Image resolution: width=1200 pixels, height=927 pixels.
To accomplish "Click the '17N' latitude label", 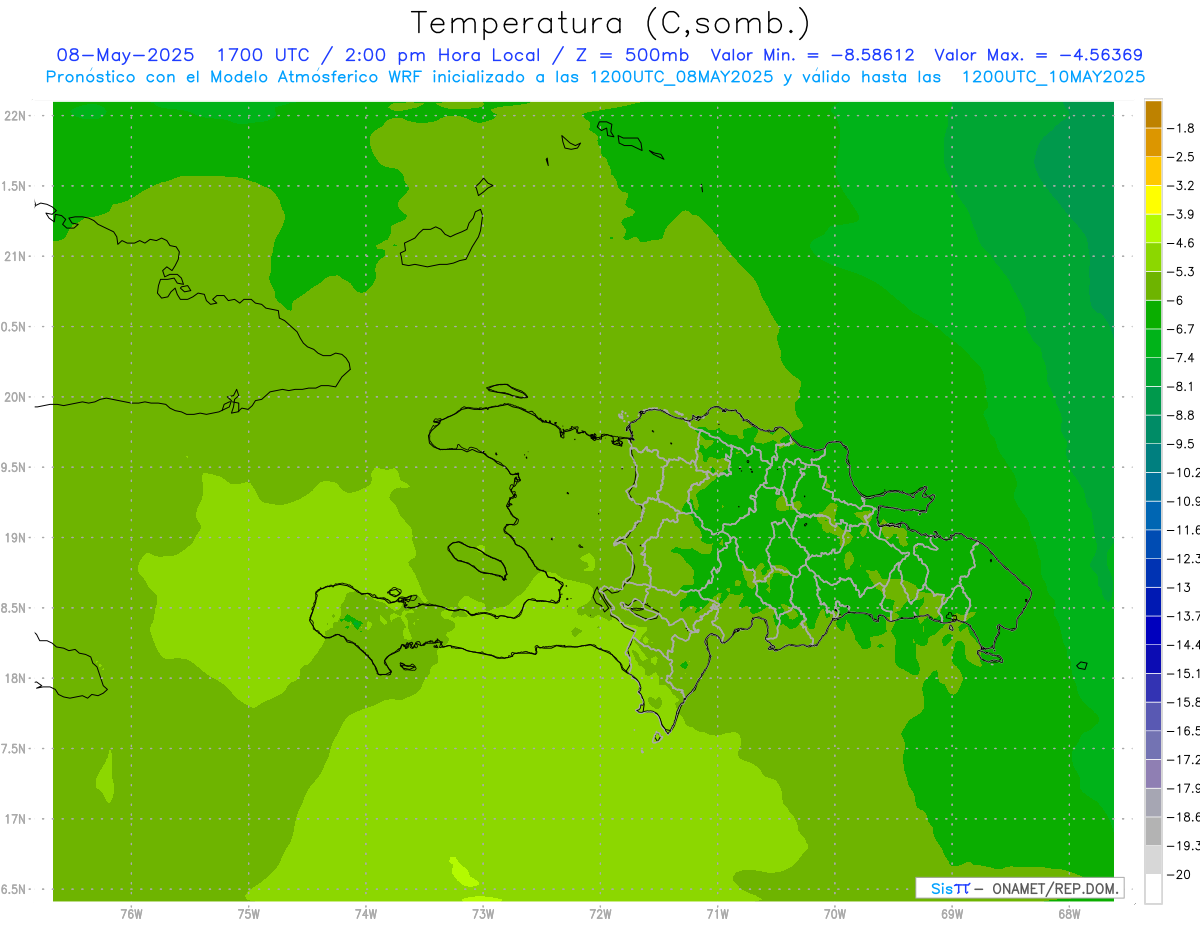I will click(x=15, y=819).
